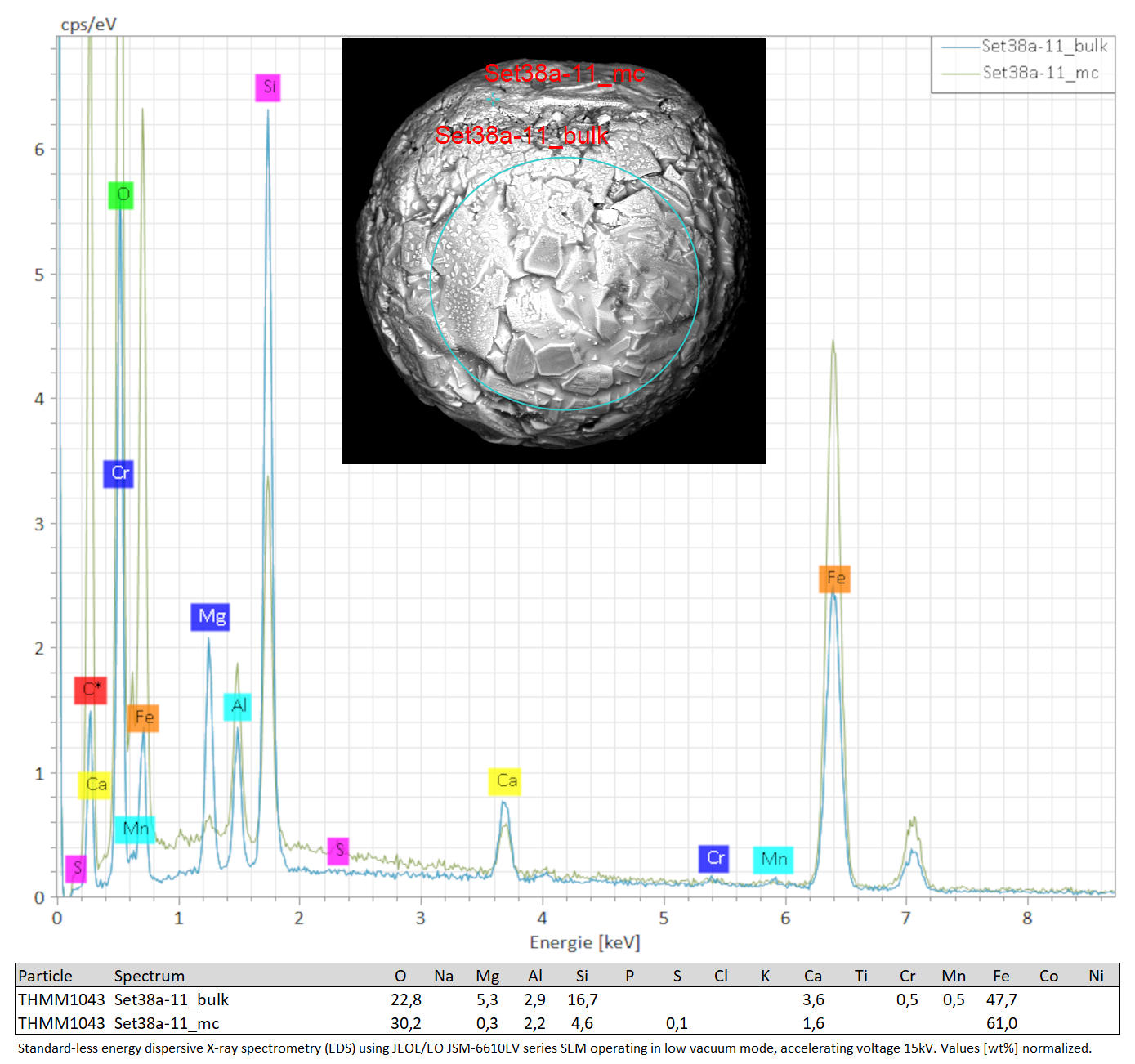This screenshot has height=1064, width=1135.
Task: Select the Ca value 1,6 in the mc row
Action: [x=813, y=1023]
